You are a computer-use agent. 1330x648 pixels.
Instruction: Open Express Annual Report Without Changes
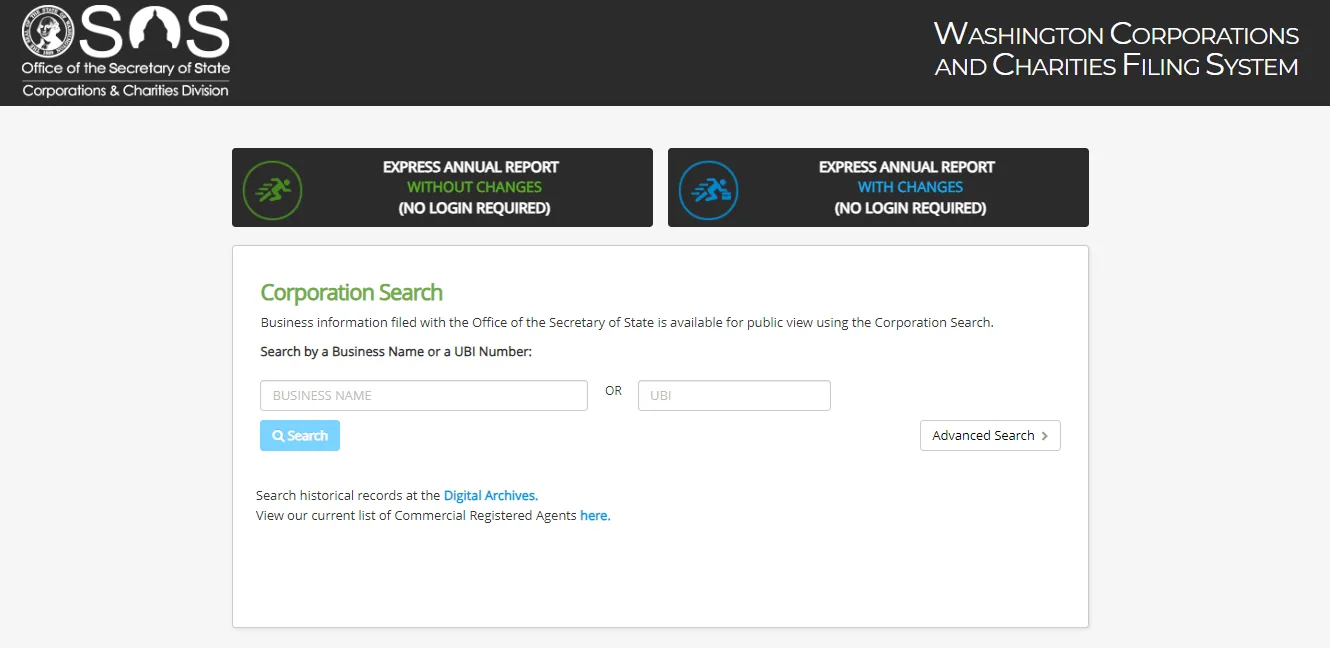point(442,188)
